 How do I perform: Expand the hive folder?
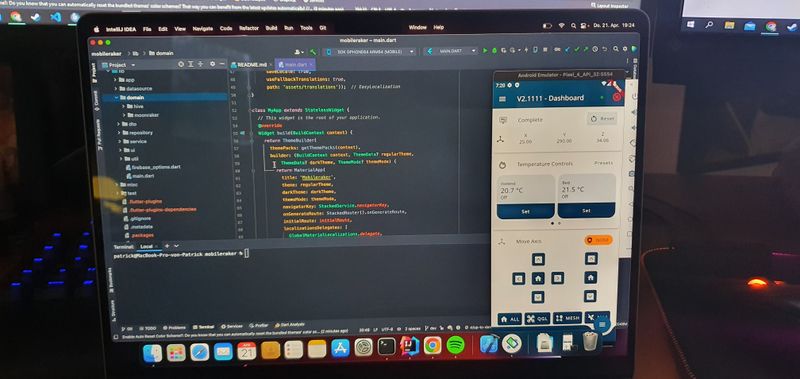point(123,106)
